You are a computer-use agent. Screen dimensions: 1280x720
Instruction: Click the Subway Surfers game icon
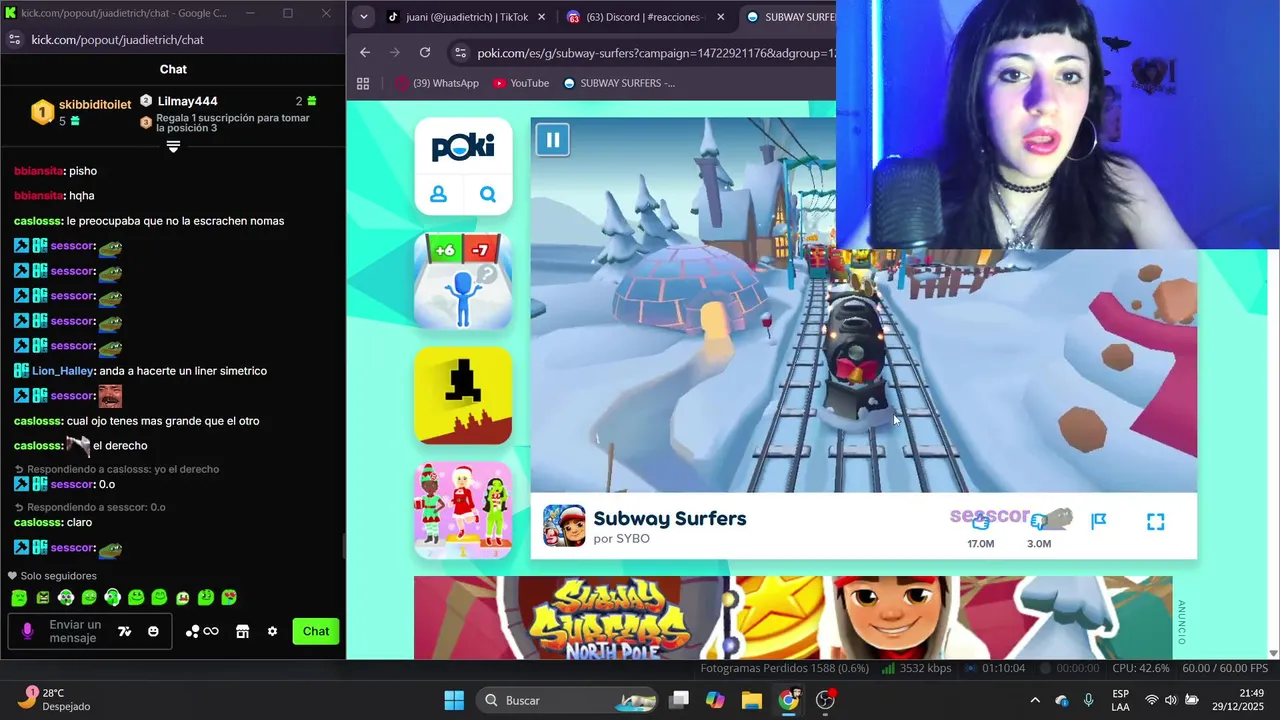pyautogui.click(x=564, y=526)
